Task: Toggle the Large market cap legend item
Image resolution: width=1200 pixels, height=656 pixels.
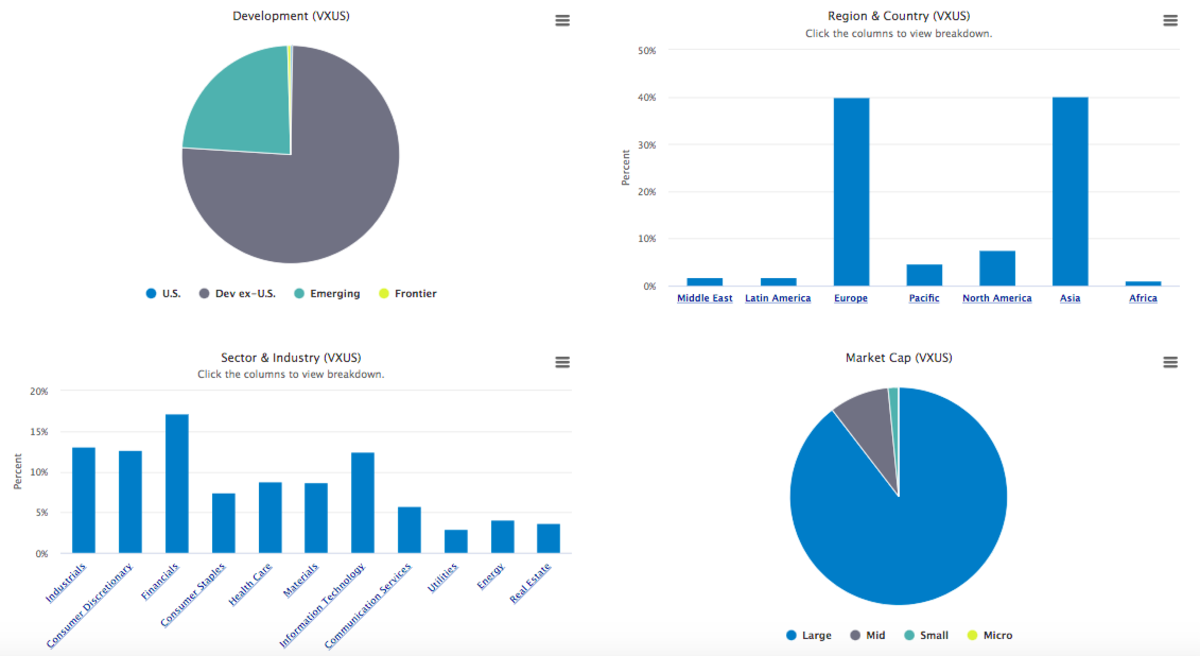Action: coord(809,635)
